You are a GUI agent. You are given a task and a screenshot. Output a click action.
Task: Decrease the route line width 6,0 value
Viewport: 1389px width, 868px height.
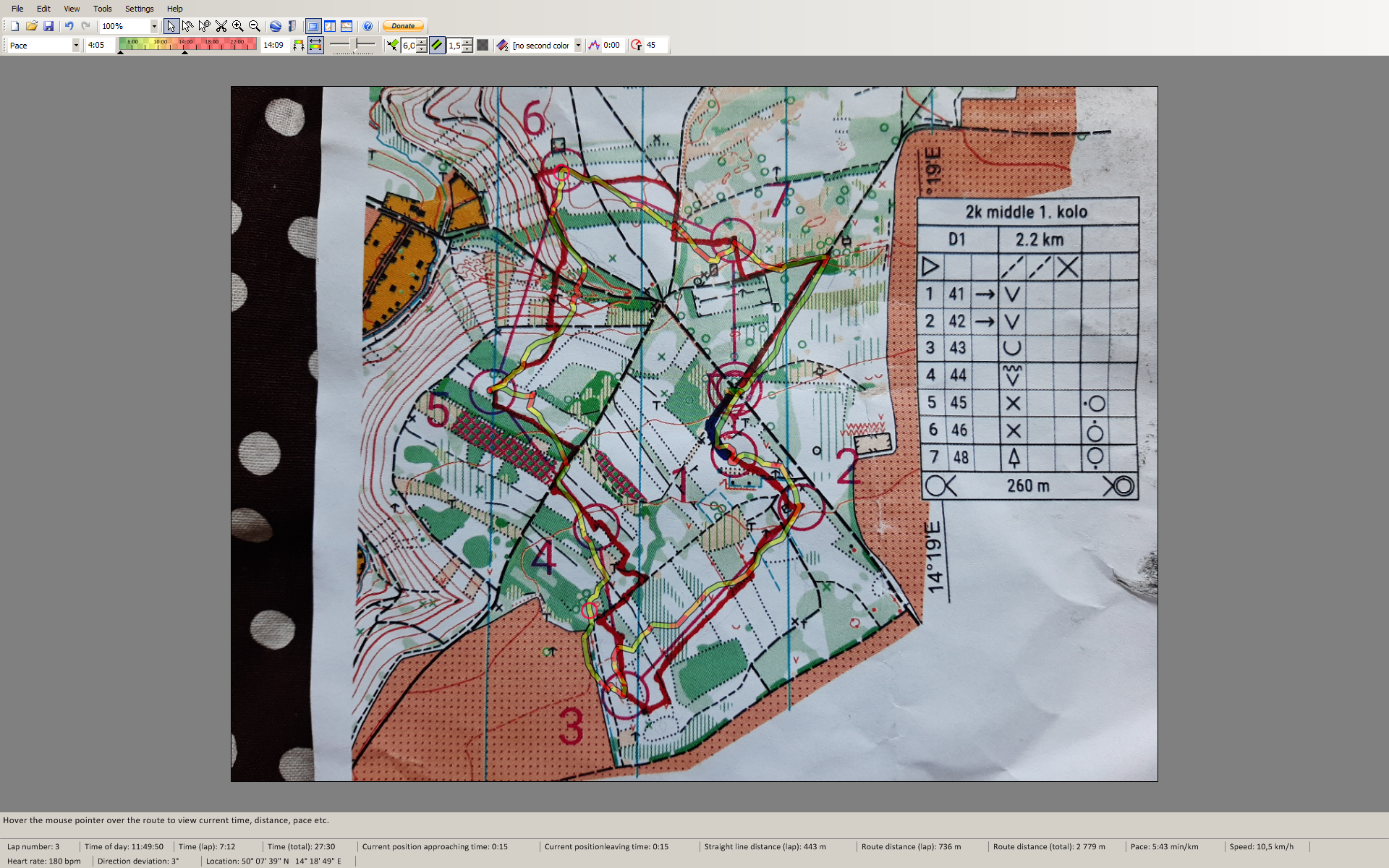pyautogui.click(x=422, y=48)
